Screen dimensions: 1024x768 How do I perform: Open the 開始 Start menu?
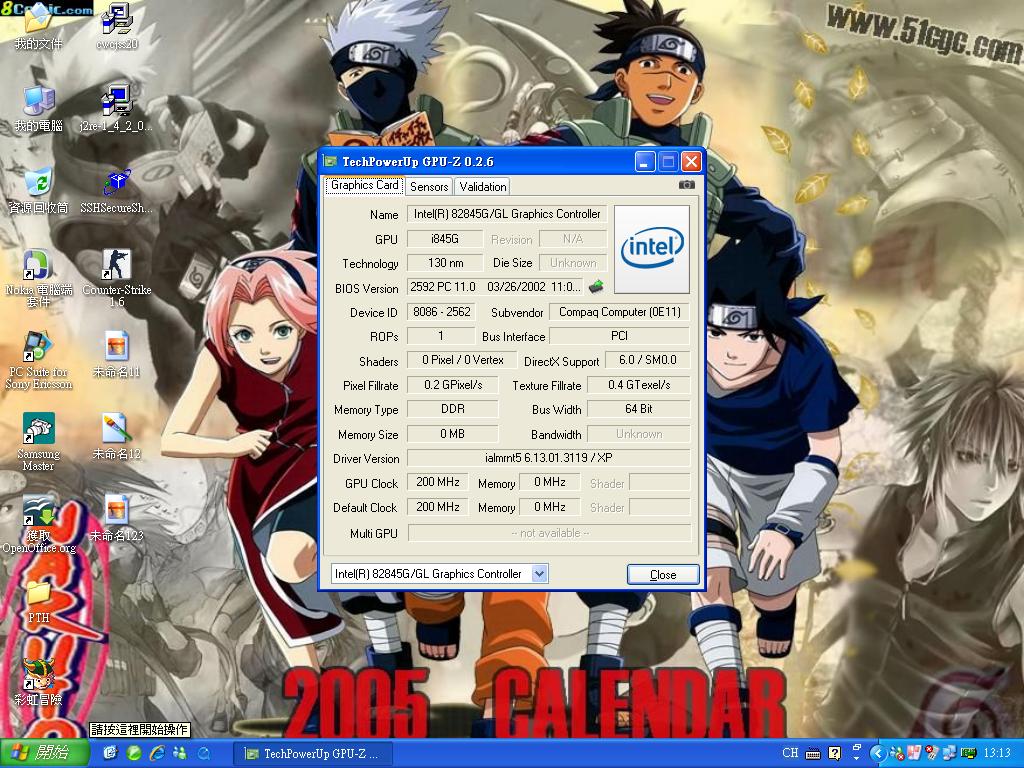pyautogui.click(x=45, y=754)
